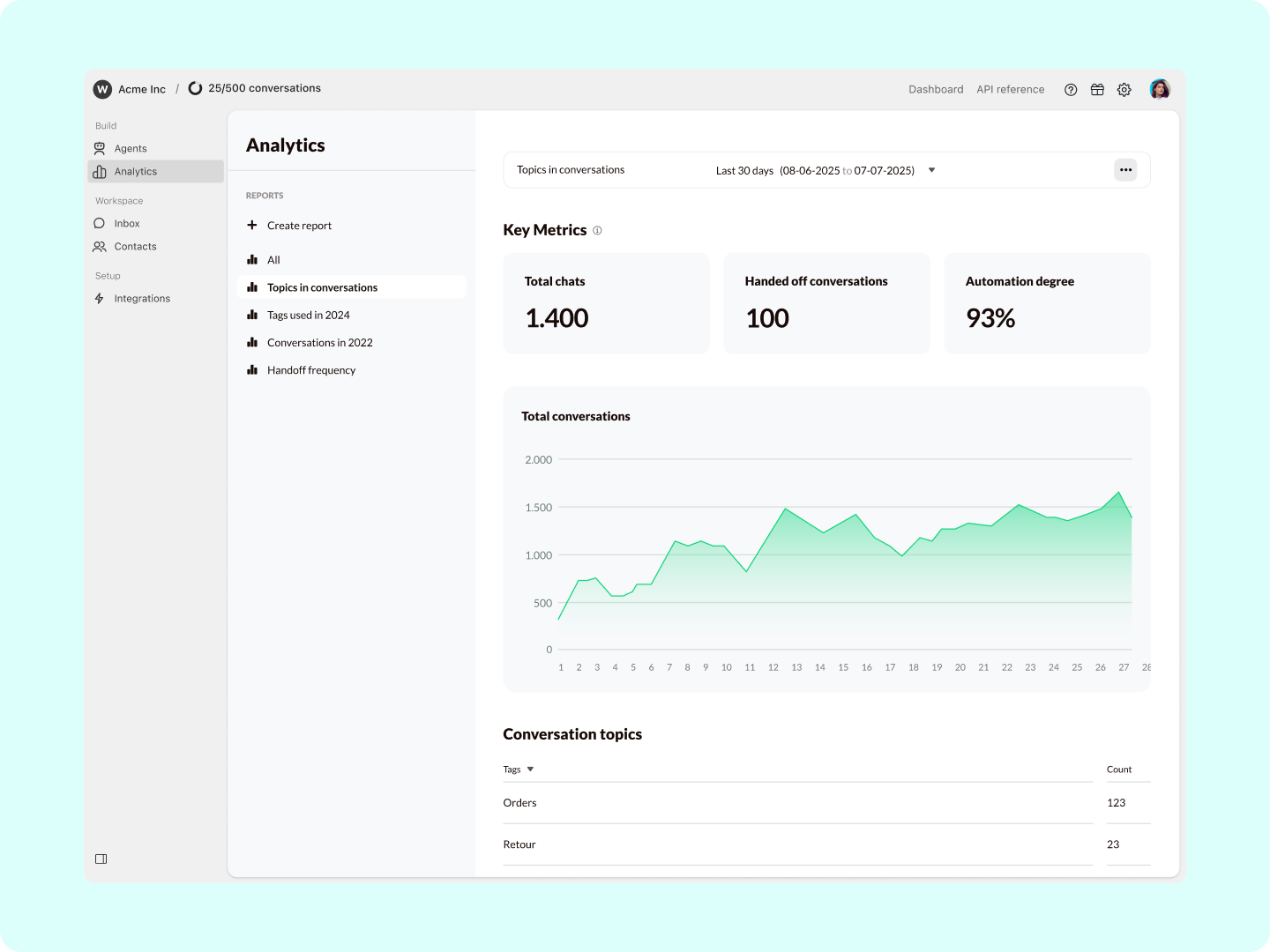
Task: Open the report options ellipsis menu
Action: click(1125, 169)
